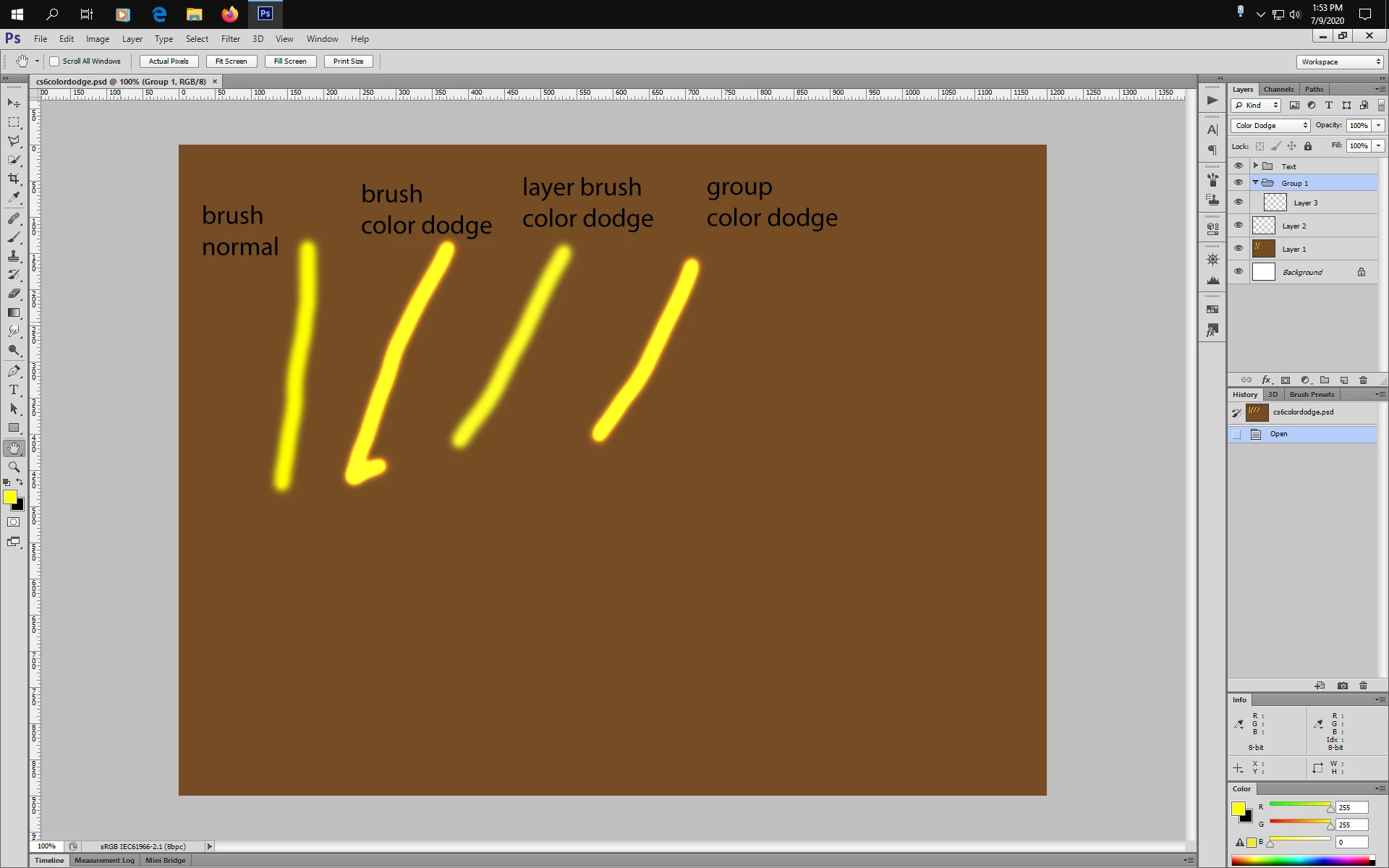
Task: Click the delete layer trash icon
Action: 1363,380
